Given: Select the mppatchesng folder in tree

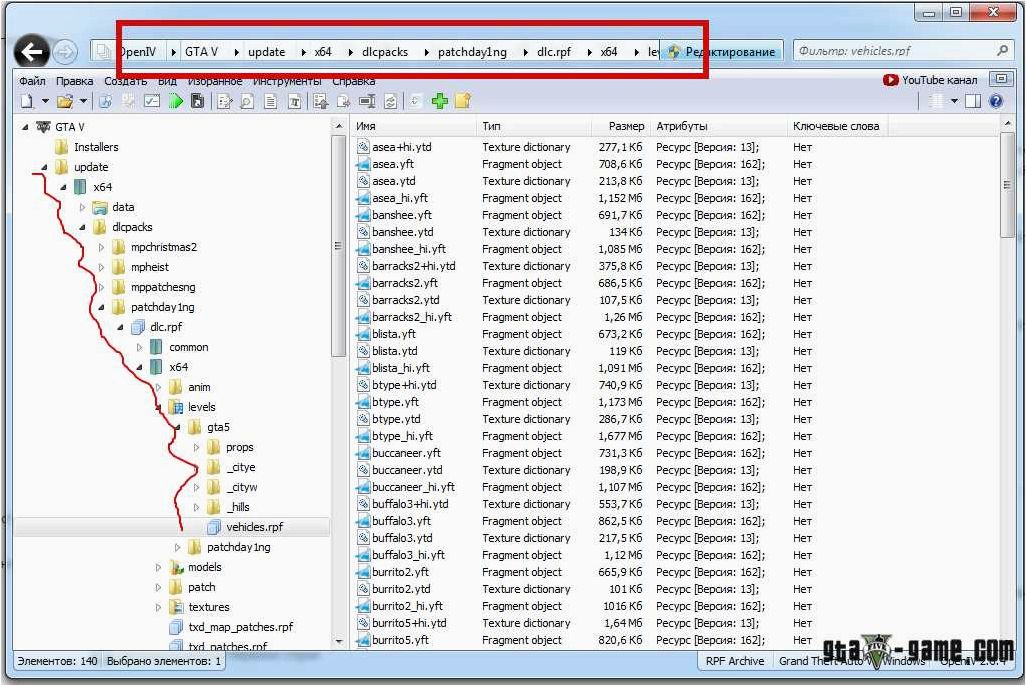Looking at the screenshot, I should tap(163, 287).
